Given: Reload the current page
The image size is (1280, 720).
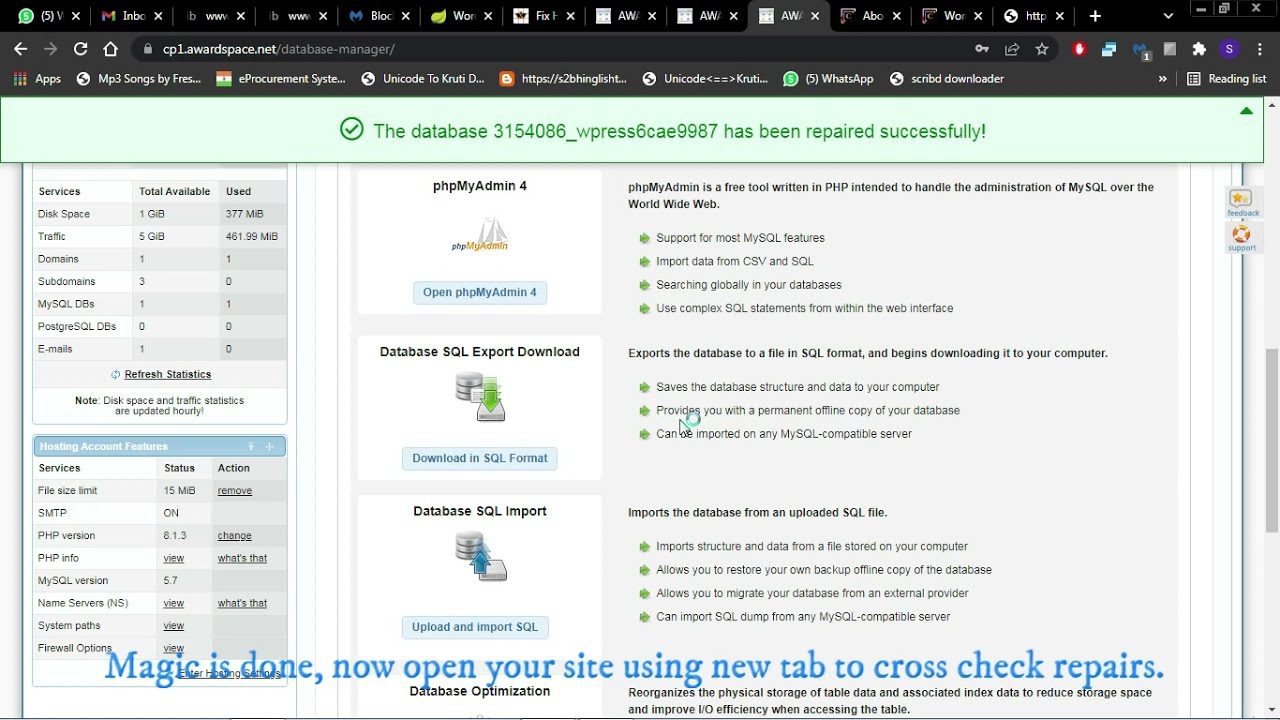Looking at the screenshot, I should [x=80, y=49].
